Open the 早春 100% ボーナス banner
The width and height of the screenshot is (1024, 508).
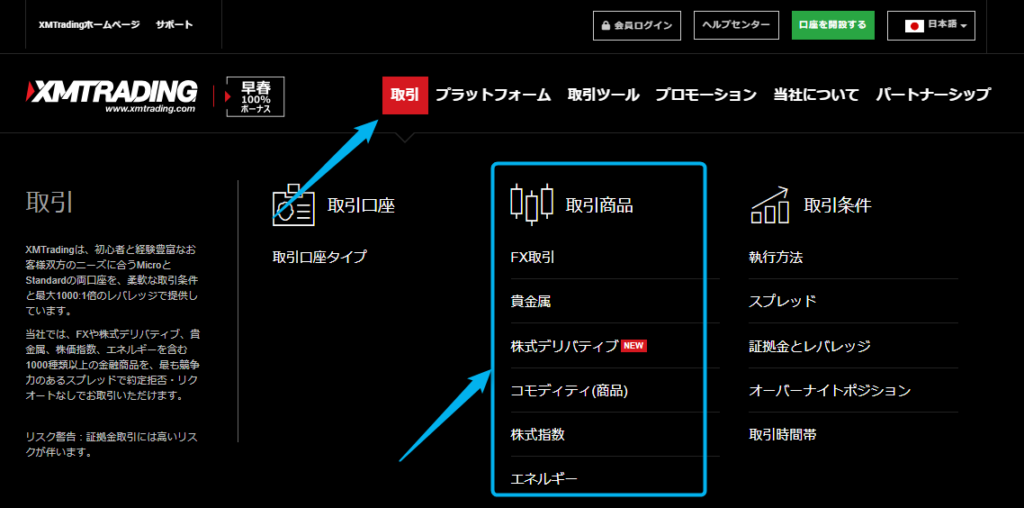tap(255, 97)
